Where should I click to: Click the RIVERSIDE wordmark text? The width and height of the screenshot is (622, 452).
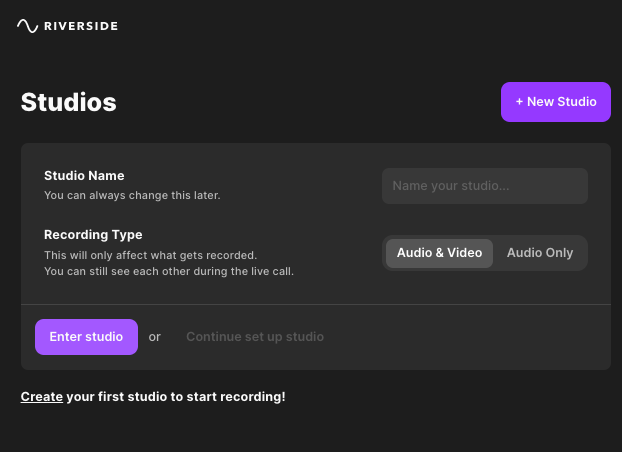[x=81, y=26]
